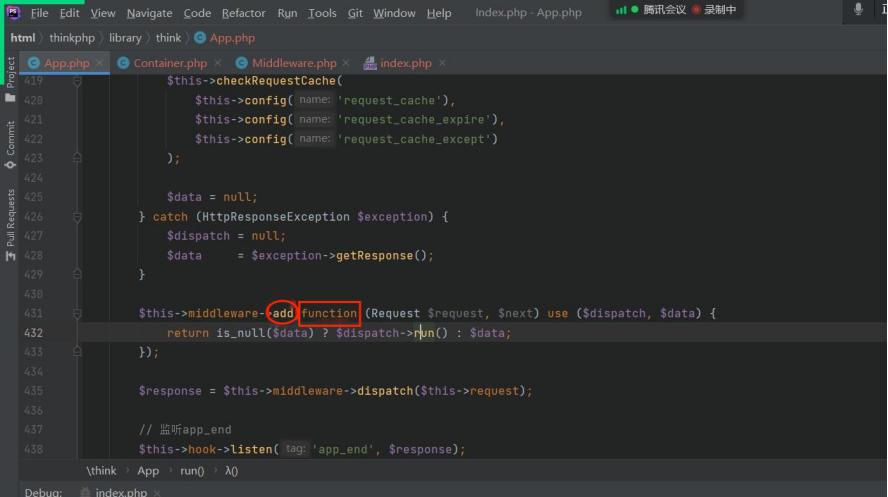Click App in the editor breadcrumbs
Image resolution: width=888 pixels, height=497 pixels.
click(148, 471)
